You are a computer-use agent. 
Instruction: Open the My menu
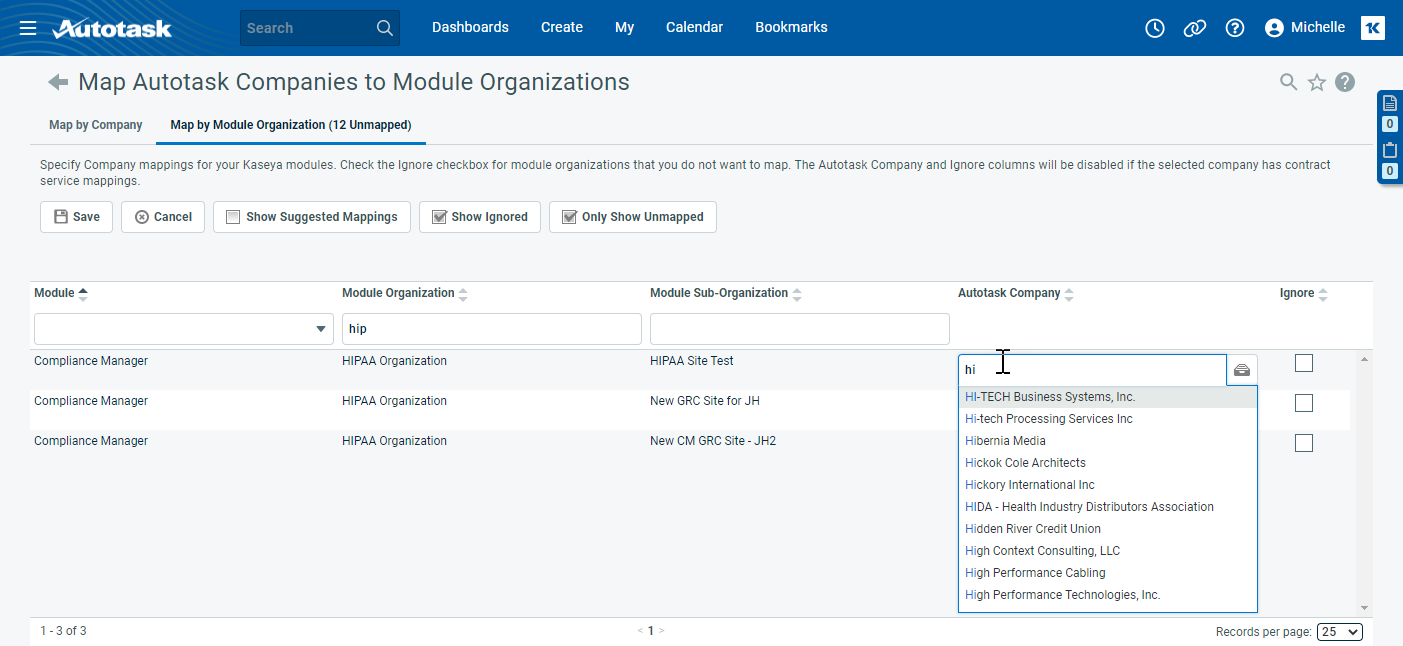[625, 28]
